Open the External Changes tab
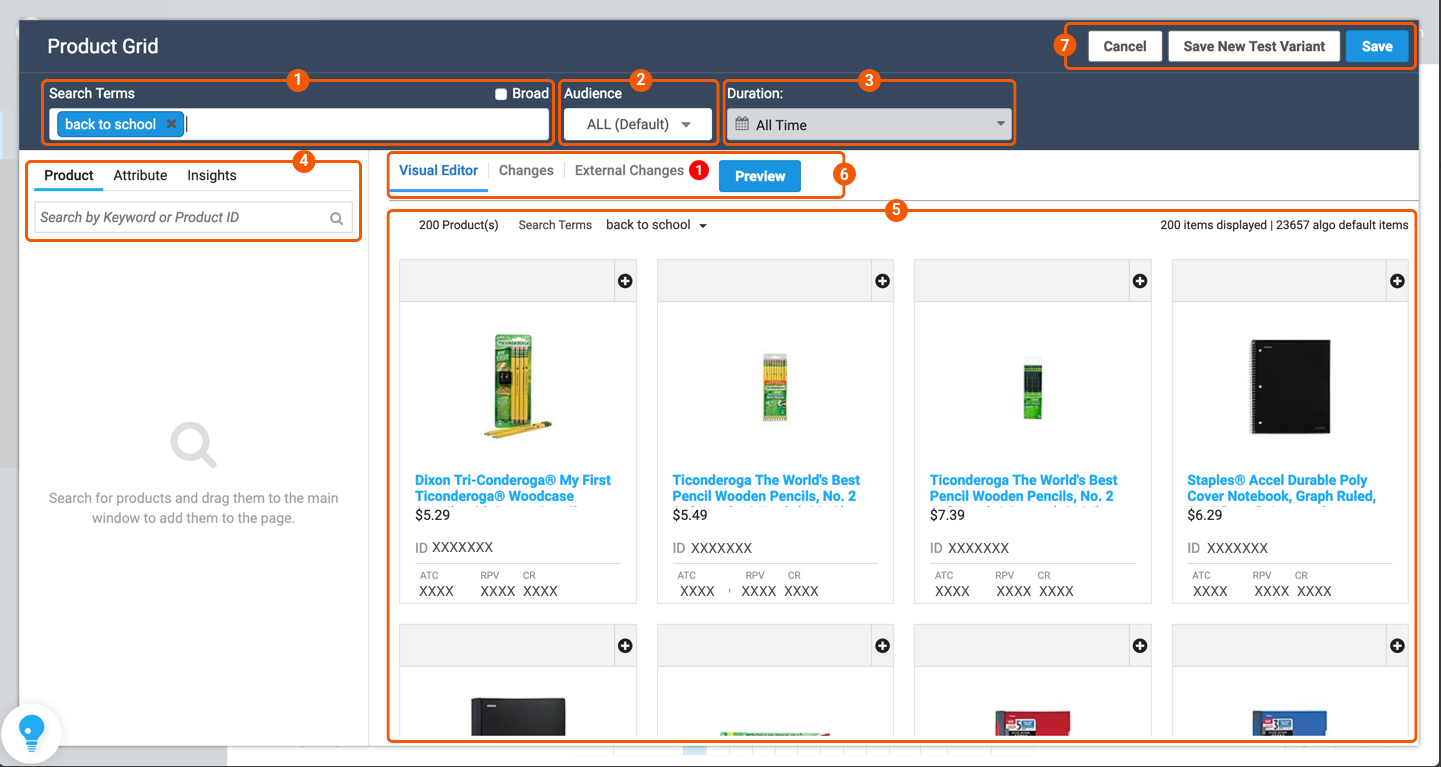This screenshot has width=1441, height=767. pos(629,170)
